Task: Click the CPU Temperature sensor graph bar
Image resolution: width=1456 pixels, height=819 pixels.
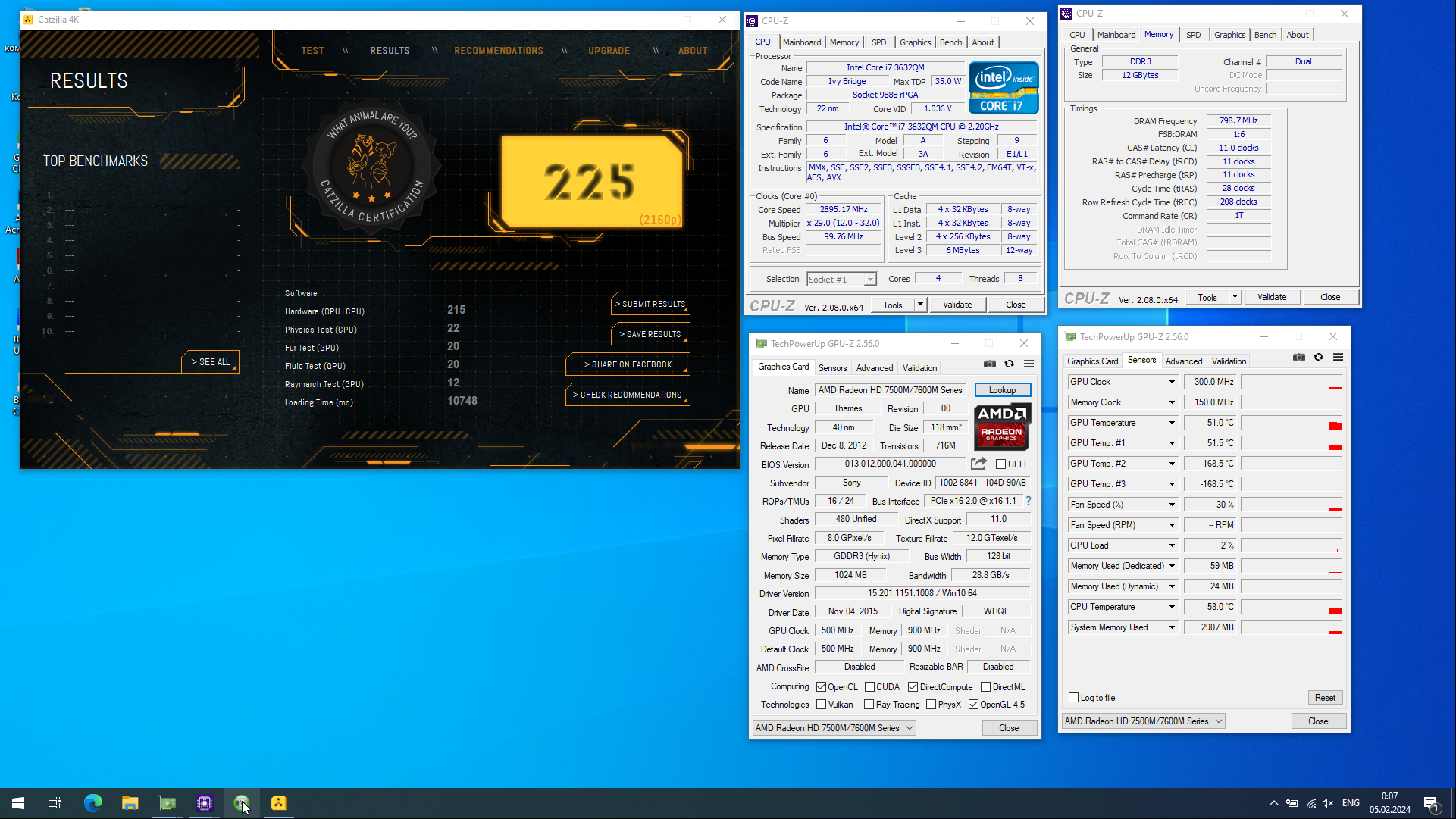Action: click(1292, 607)
